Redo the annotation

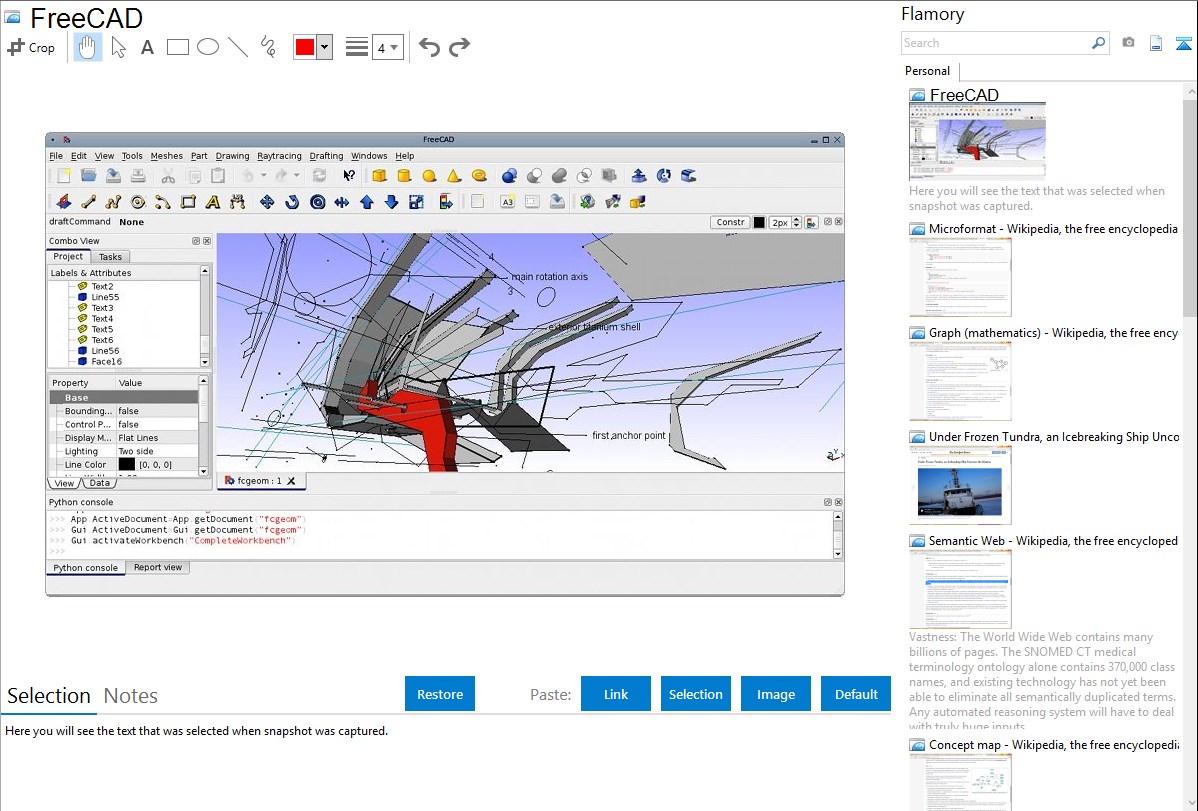[x=459, y=47]
